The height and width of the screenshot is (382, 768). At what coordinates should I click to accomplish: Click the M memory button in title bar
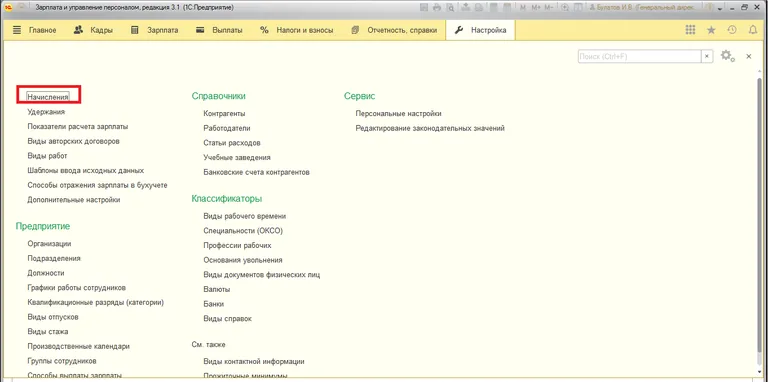coord(523,8)
